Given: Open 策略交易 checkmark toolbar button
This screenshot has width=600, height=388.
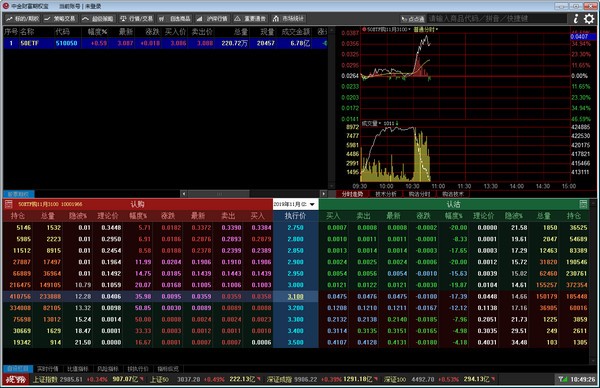Looking at the screenshot, I should pyautogui.click(x=60, y=18).
